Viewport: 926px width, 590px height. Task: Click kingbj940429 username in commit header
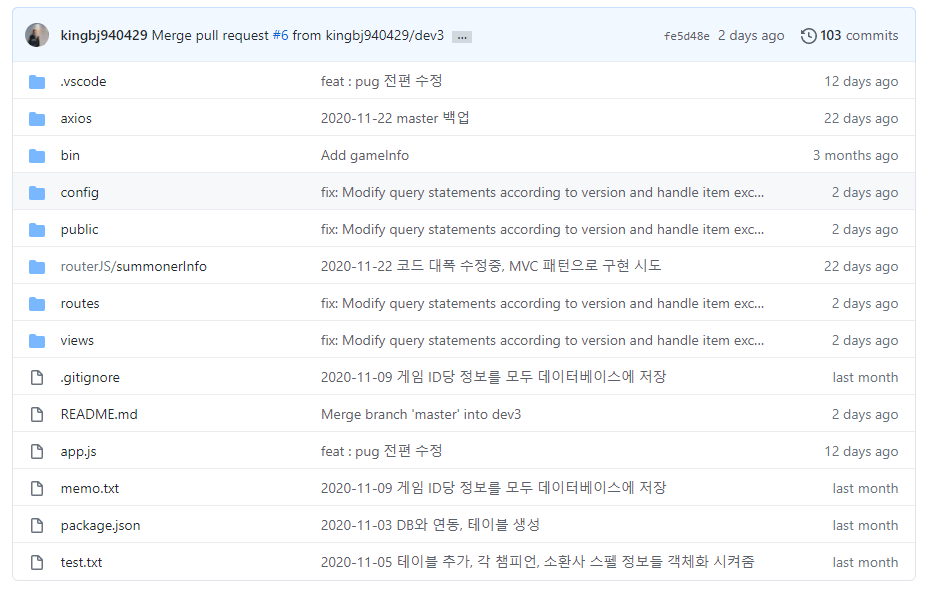pos(104,35)
